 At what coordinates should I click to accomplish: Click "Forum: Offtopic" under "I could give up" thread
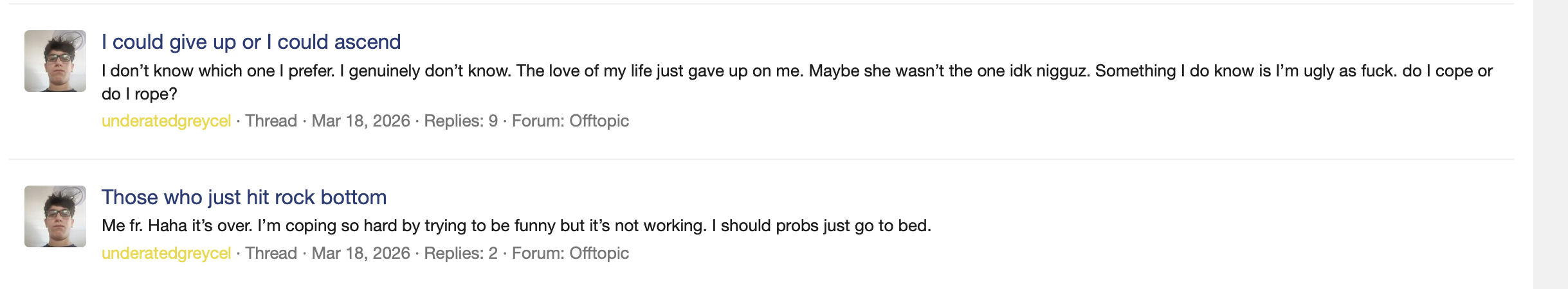coord(570,121)
